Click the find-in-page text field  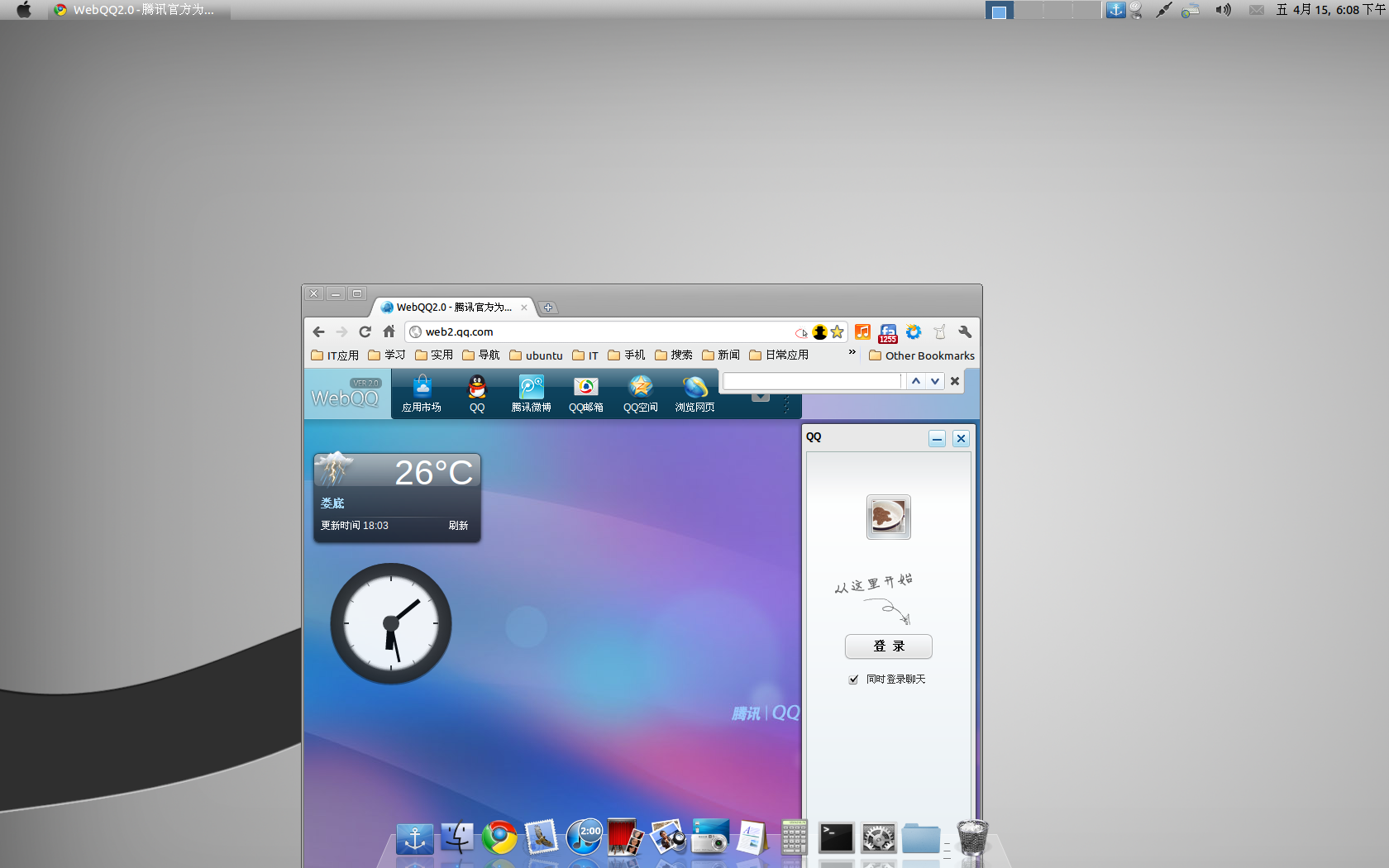tap(813, 381)
